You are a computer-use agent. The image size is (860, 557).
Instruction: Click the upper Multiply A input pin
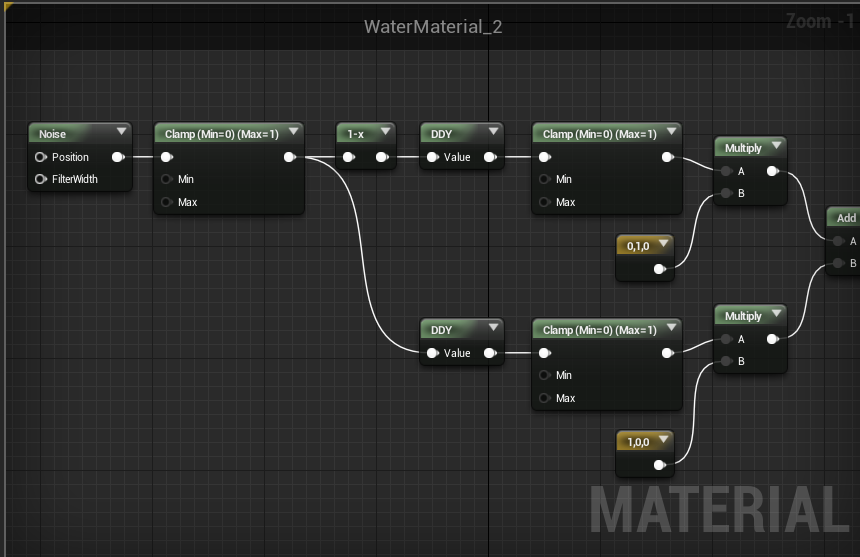point(727,171)
